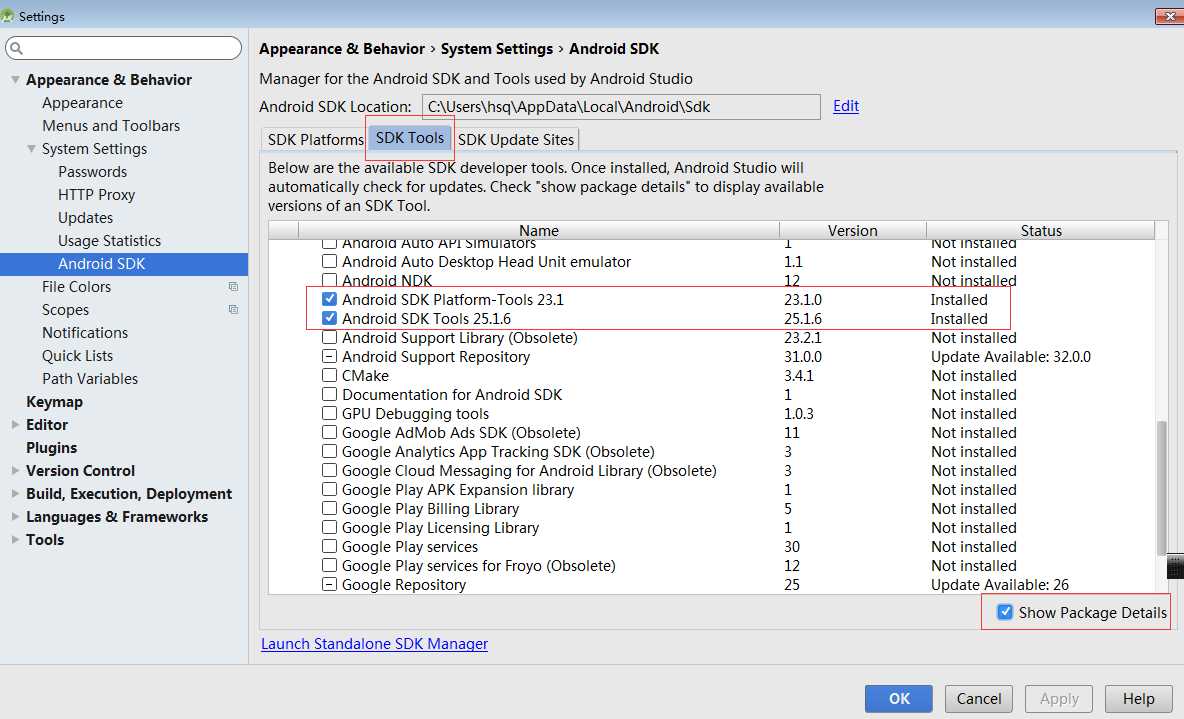Check Google Play Billing Library
This screenshot has height=719, width=1184.
[x=329, y=508]
